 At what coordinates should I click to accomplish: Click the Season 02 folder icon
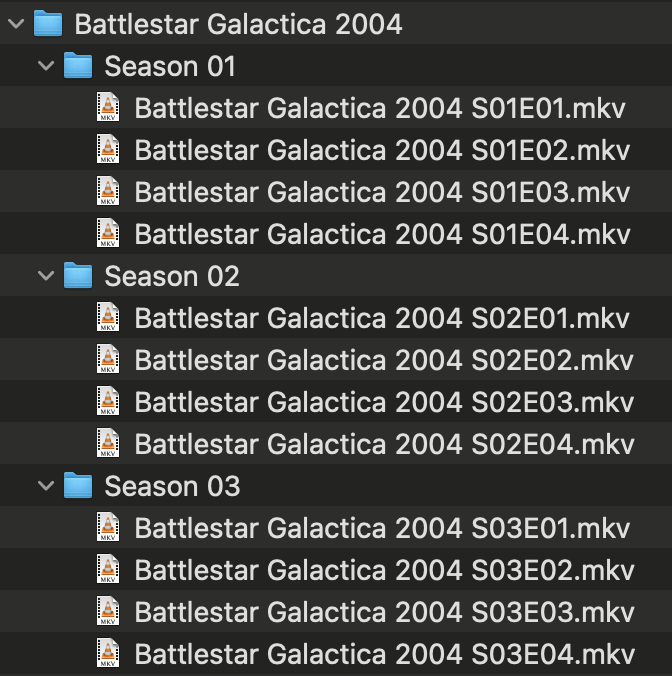78,275
